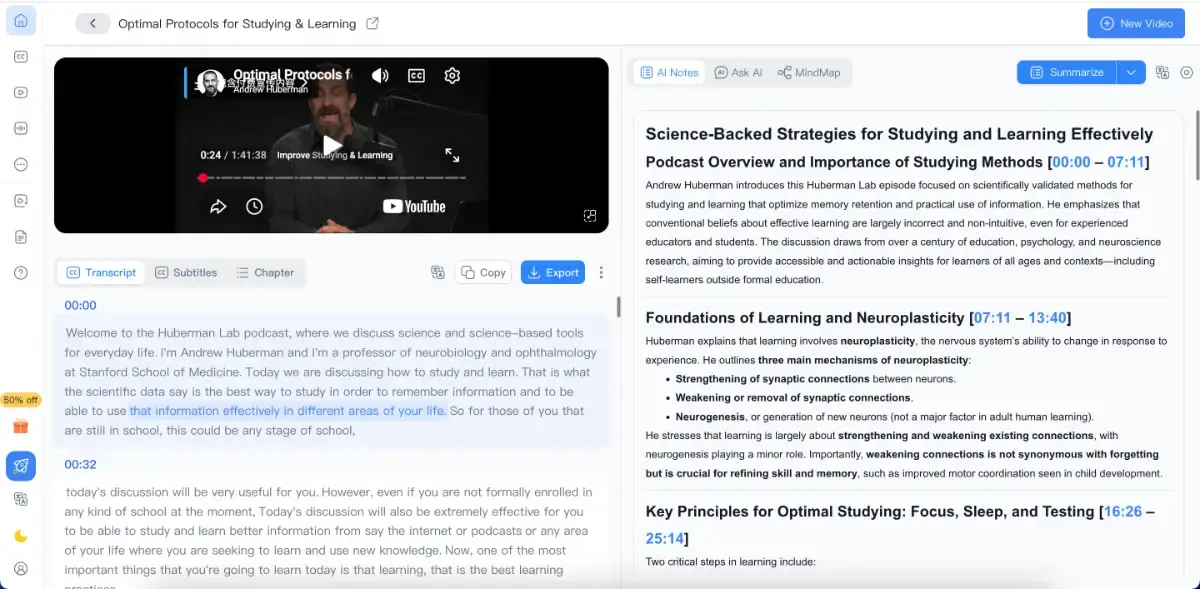Click the video screenshot capture corner icon

click(590, 215)
